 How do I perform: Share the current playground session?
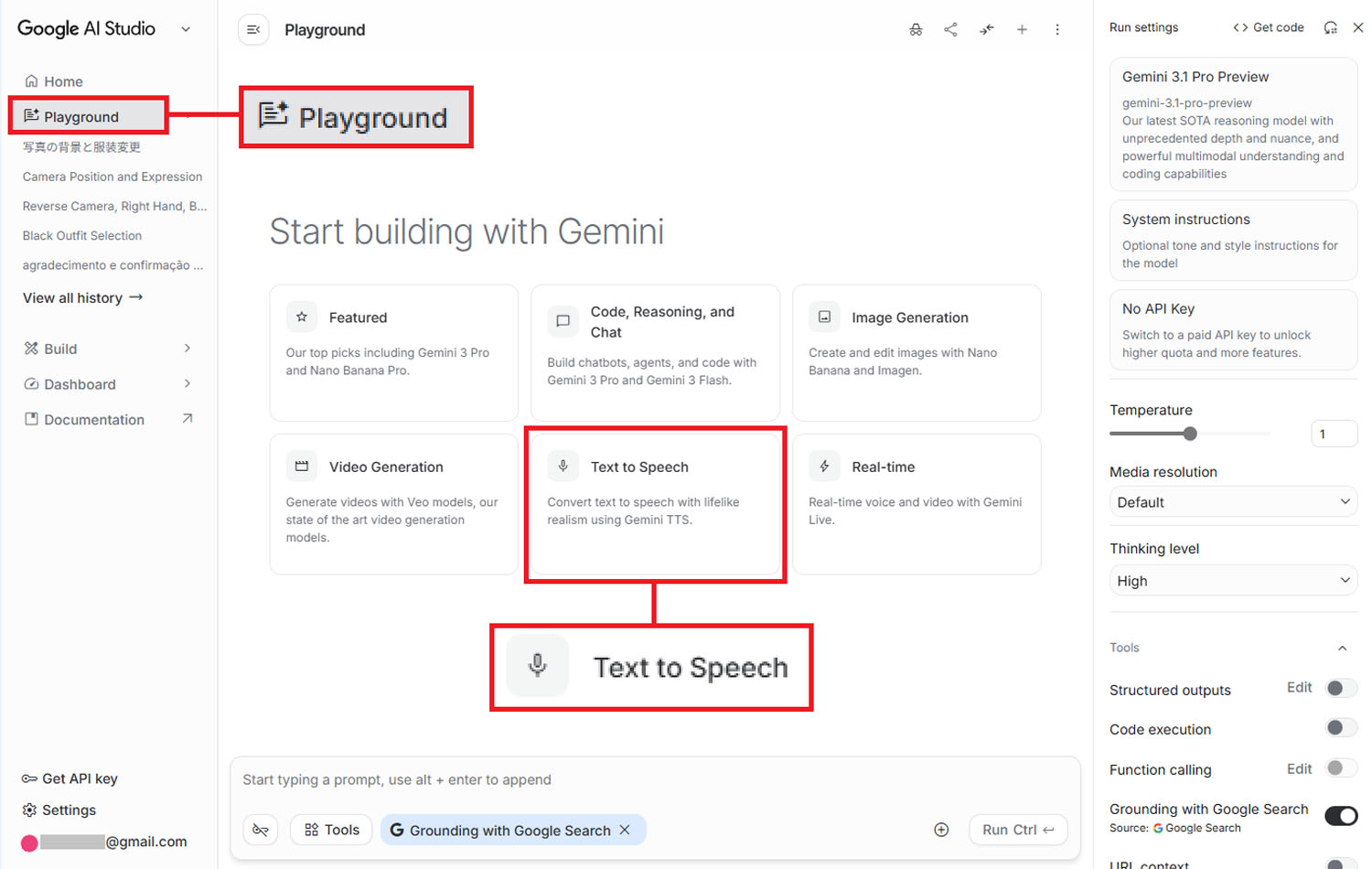(x=950, y=29)
